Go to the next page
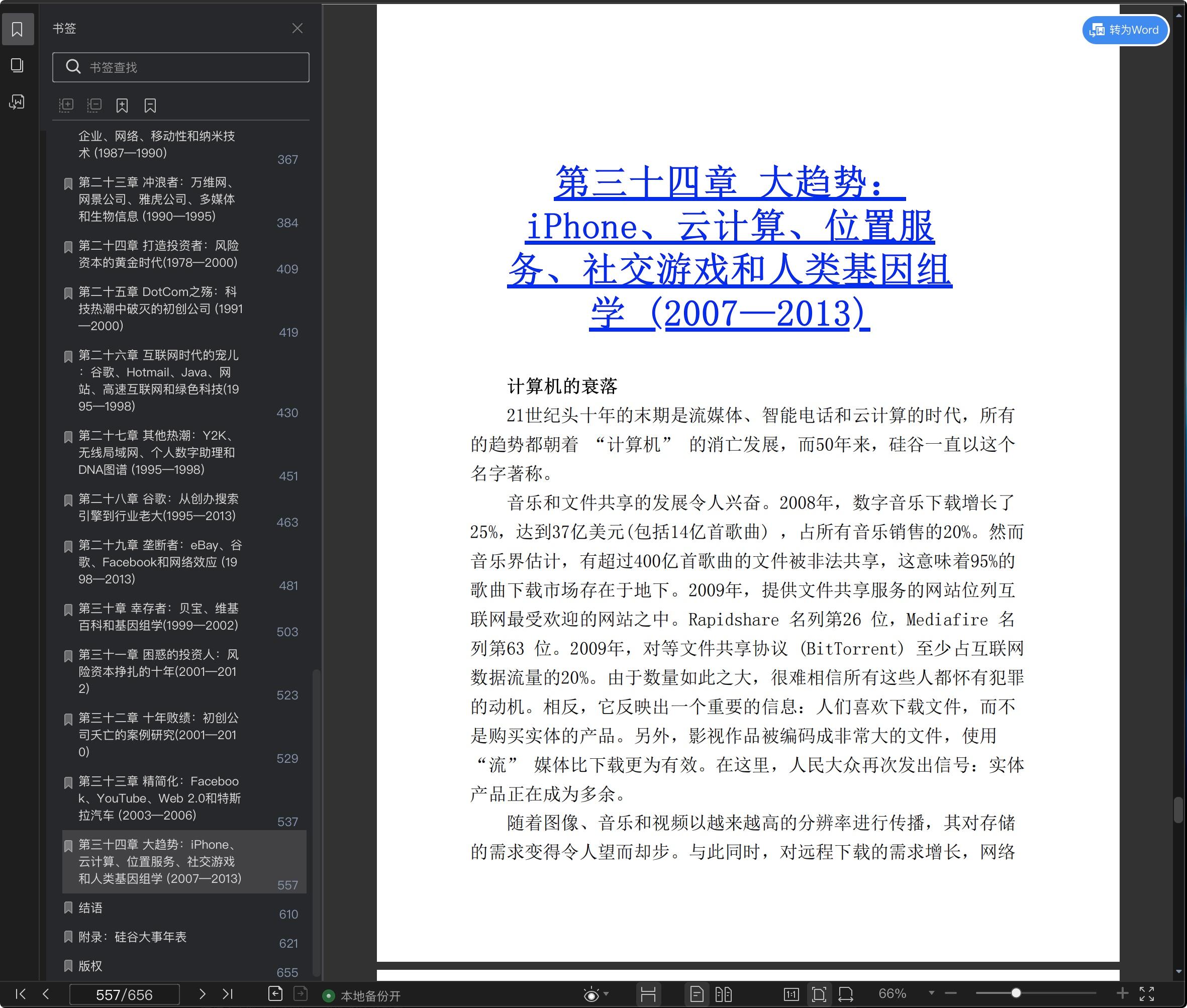The width and height of the screenshot is (1187, 1008). (202, 994)
